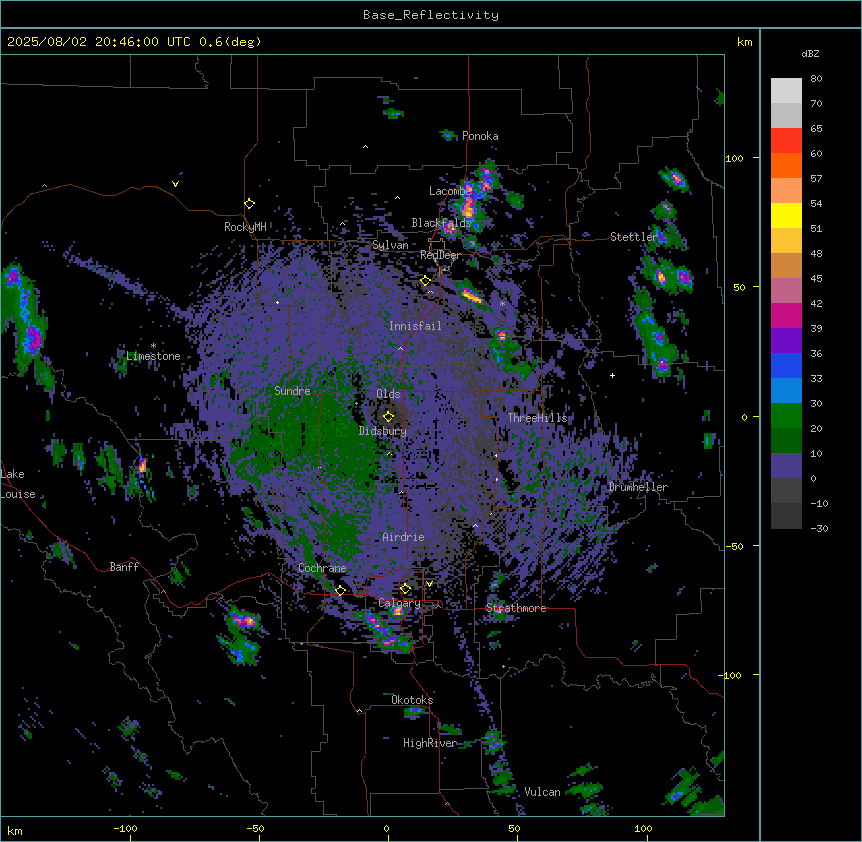Click the yellow diamond marker below Cochrane
Image resolution: width=862 pixels, height=842 pixels.
tap(340, 590)
